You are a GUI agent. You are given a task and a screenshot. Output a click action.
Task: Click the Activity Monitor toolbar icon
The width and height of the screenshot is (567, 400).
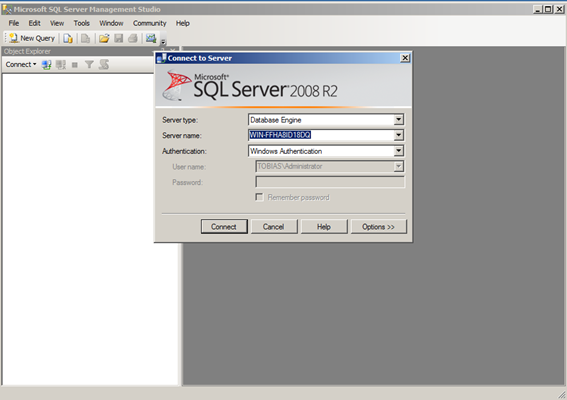[151, 38]
